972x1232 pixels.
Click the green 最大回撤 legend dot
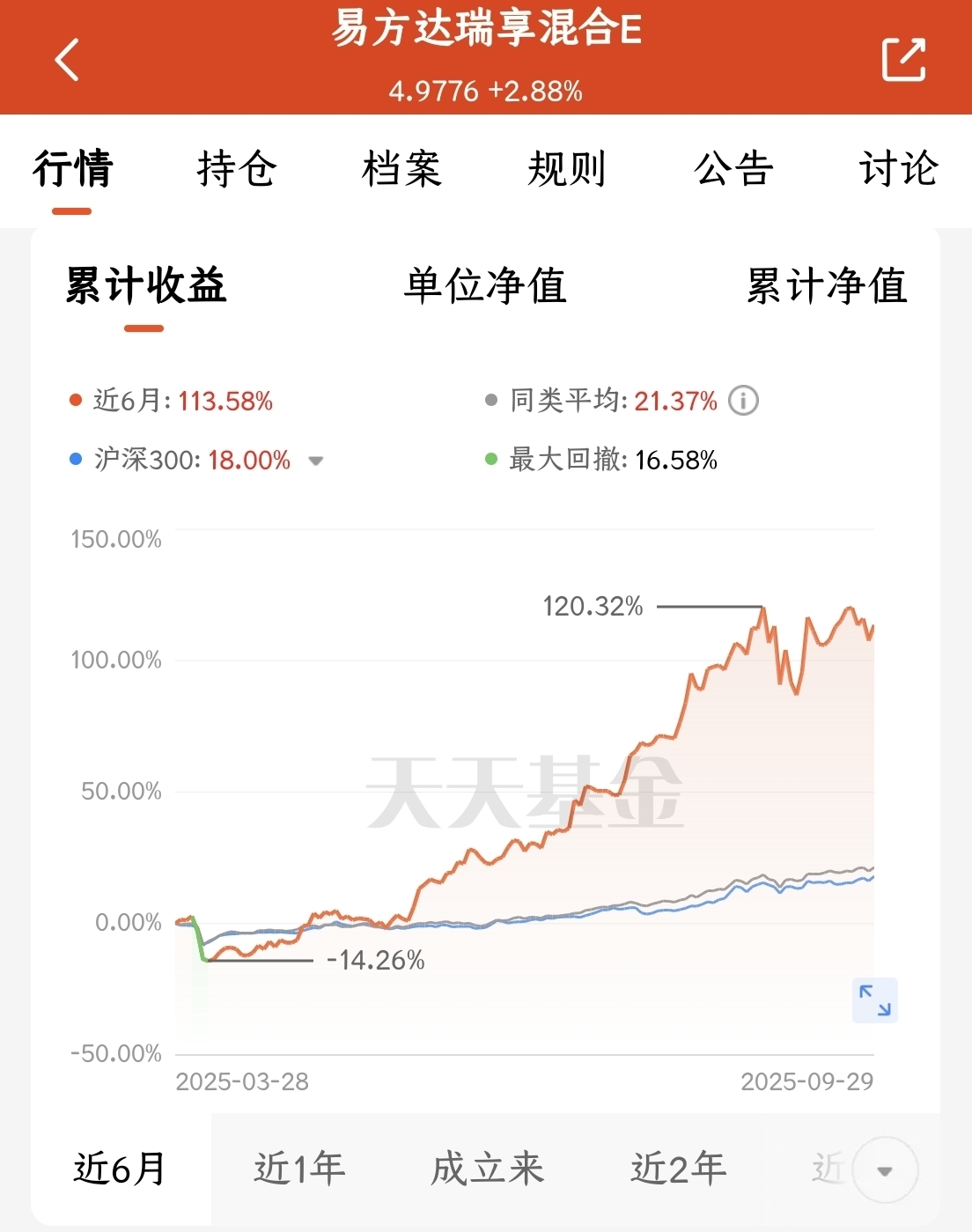pos(491,460)
